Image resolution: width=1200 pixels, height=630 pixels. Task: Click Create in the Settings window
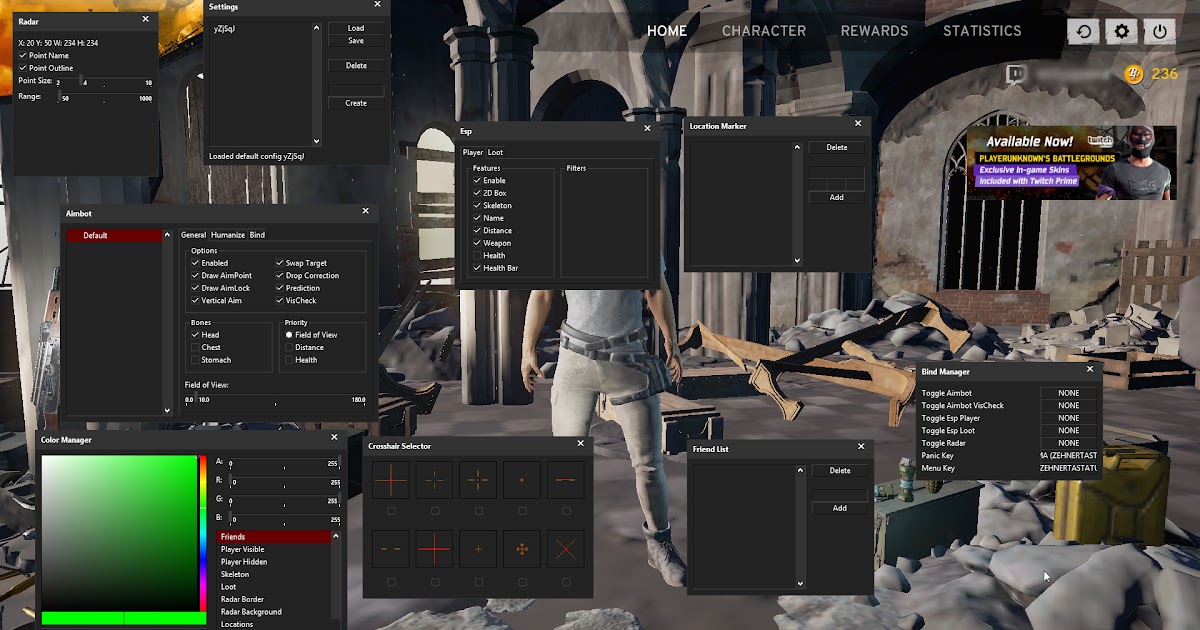point(356,103)
